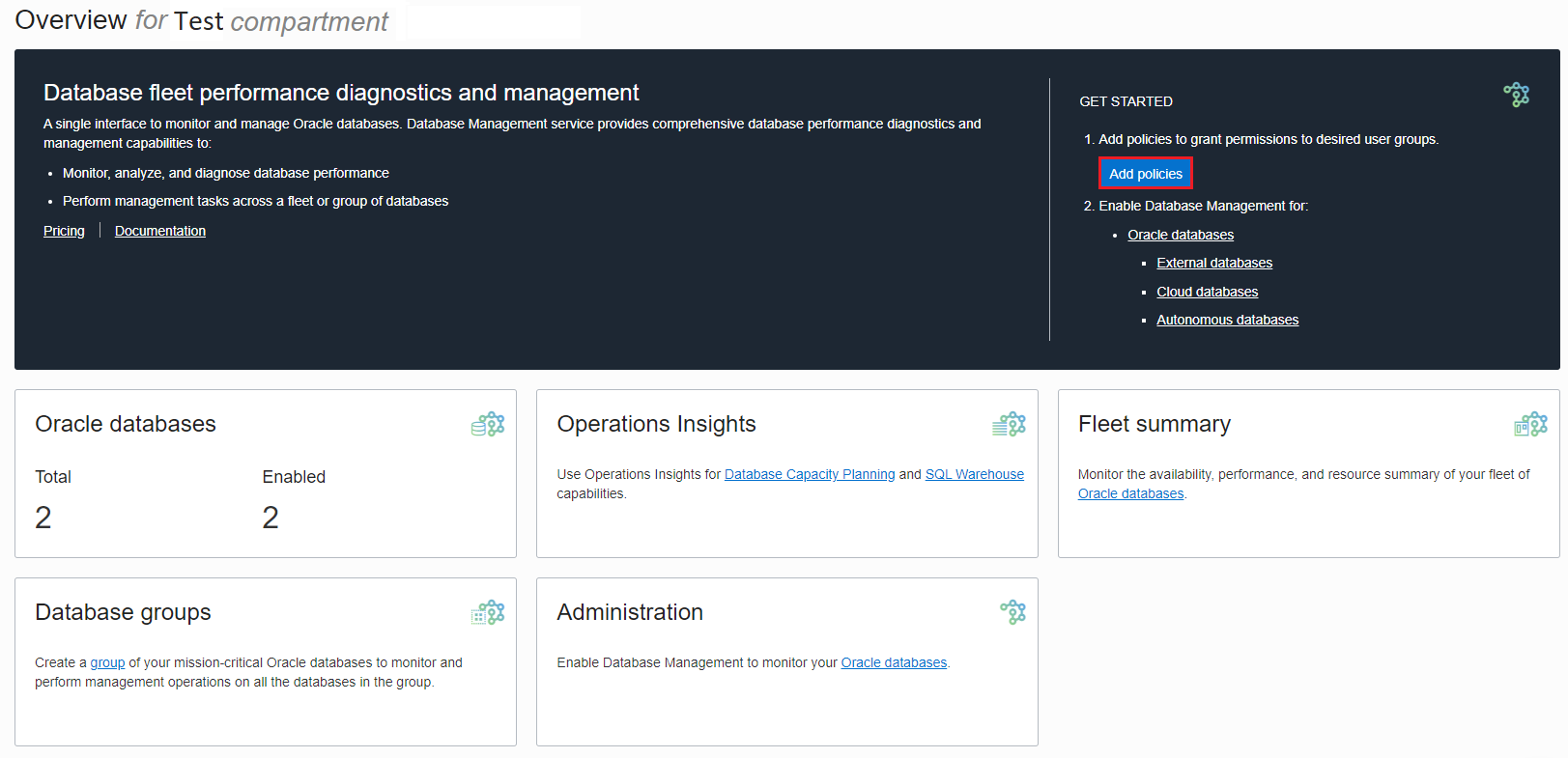Viewport: 1568px width, 758px height.
Task: Follow the Autonomous databases link
Action: pos(1227,320)
